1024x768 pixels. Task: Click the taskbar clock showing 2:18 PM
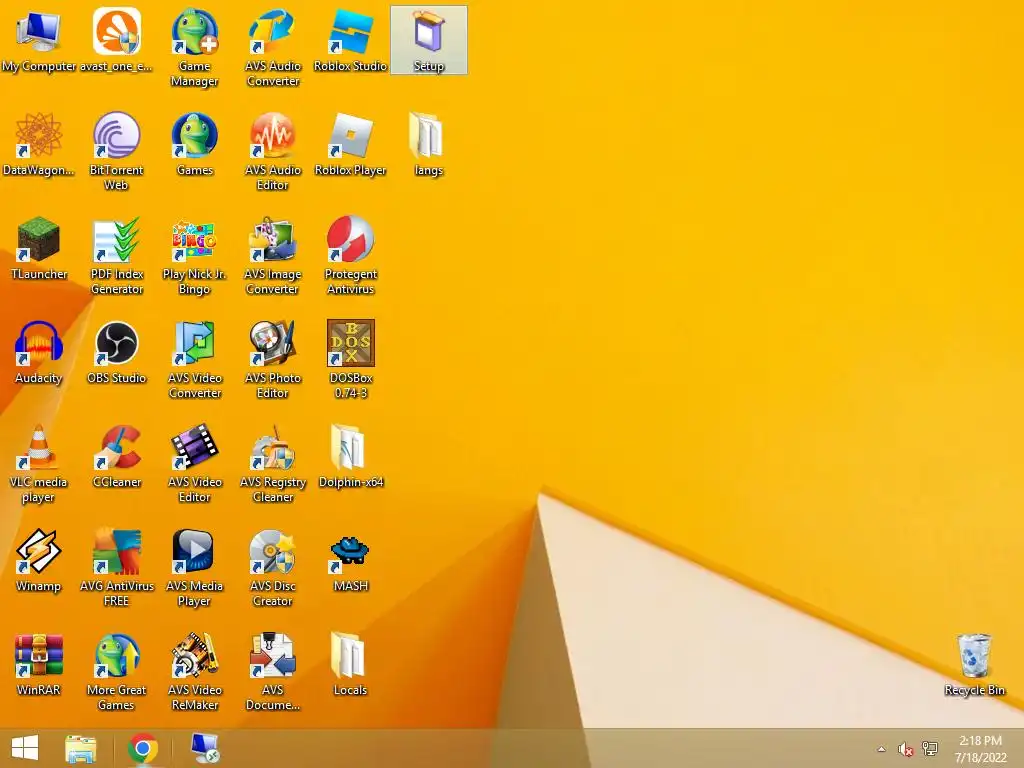click(x=980, y=748)
